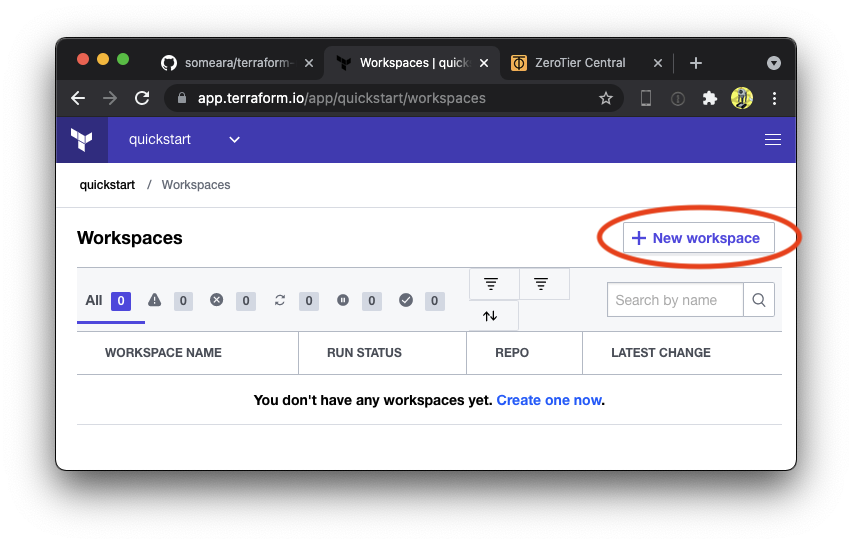The image size is (852, 544).
Task: Click the All count badge 0
Action: coord(121,301)
